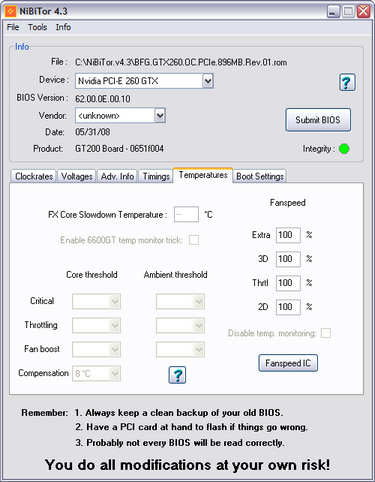Toggle Disable temp. monitoring checkbox
375x482 pixels.
(326, 333)
